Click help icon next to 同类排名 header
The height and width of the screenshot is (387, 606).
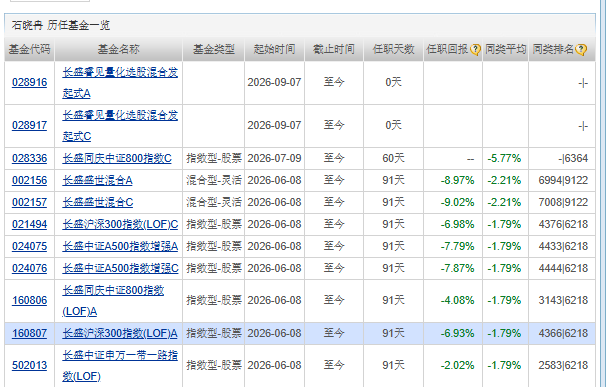(581, 49)
